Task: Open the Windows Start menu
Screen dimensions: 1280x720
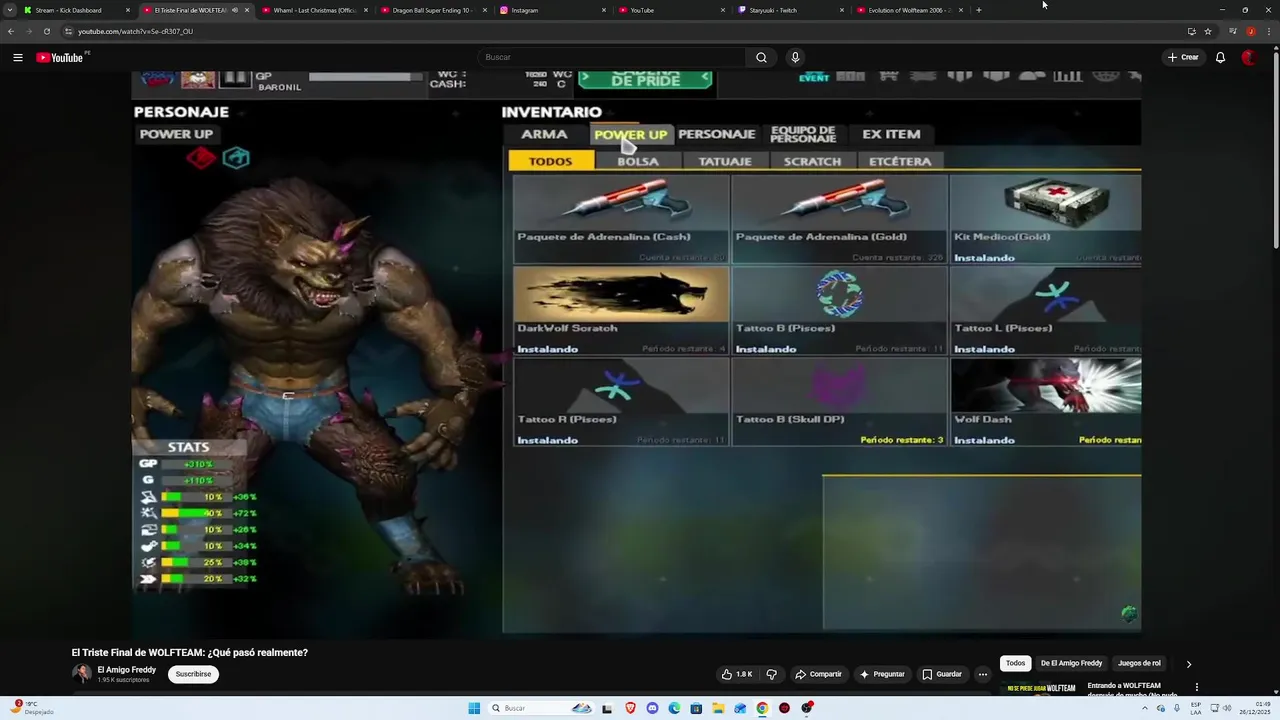Action: 474,708
